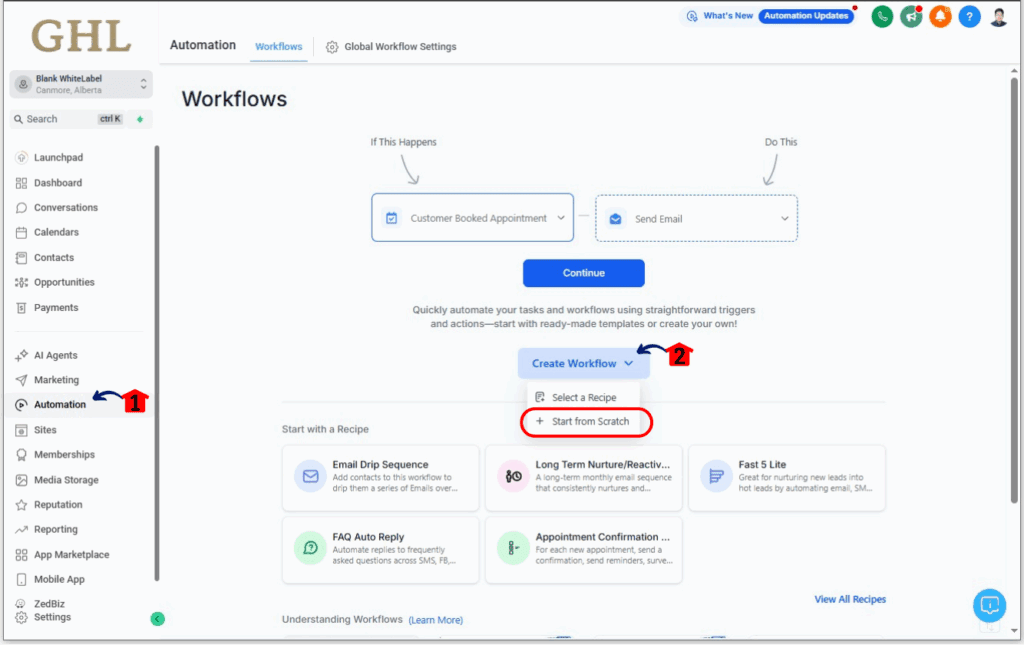Click the AI Agents sparkle icon
The image size is (1024, 645).
[x=22, y=355]
